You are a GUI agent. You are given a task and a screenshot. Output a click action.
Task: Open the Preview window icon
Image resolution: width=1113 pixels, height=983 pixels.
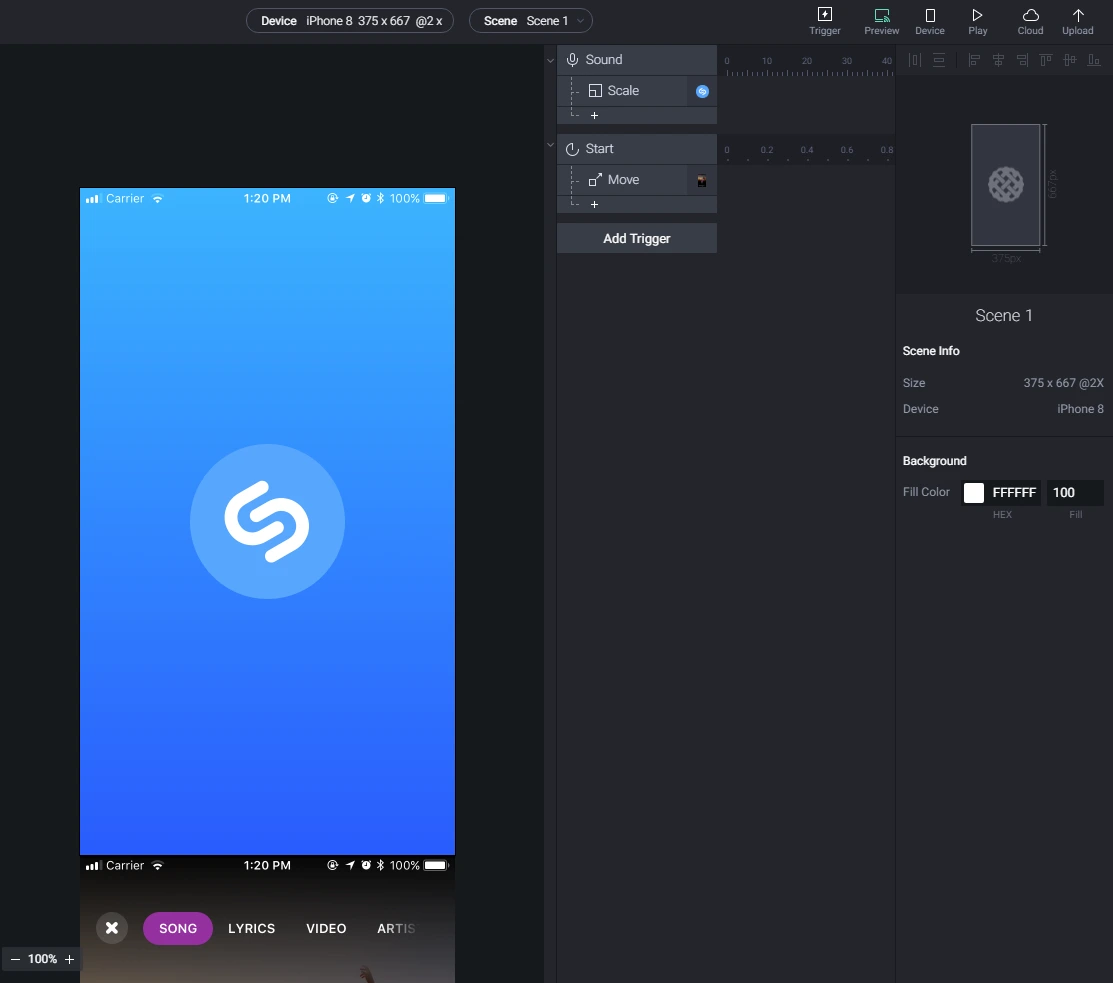[882, 21]
